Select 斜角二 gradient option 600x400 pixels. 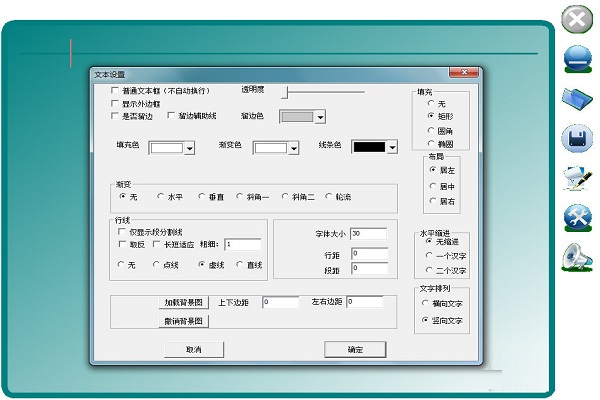(x=285, y=196)
